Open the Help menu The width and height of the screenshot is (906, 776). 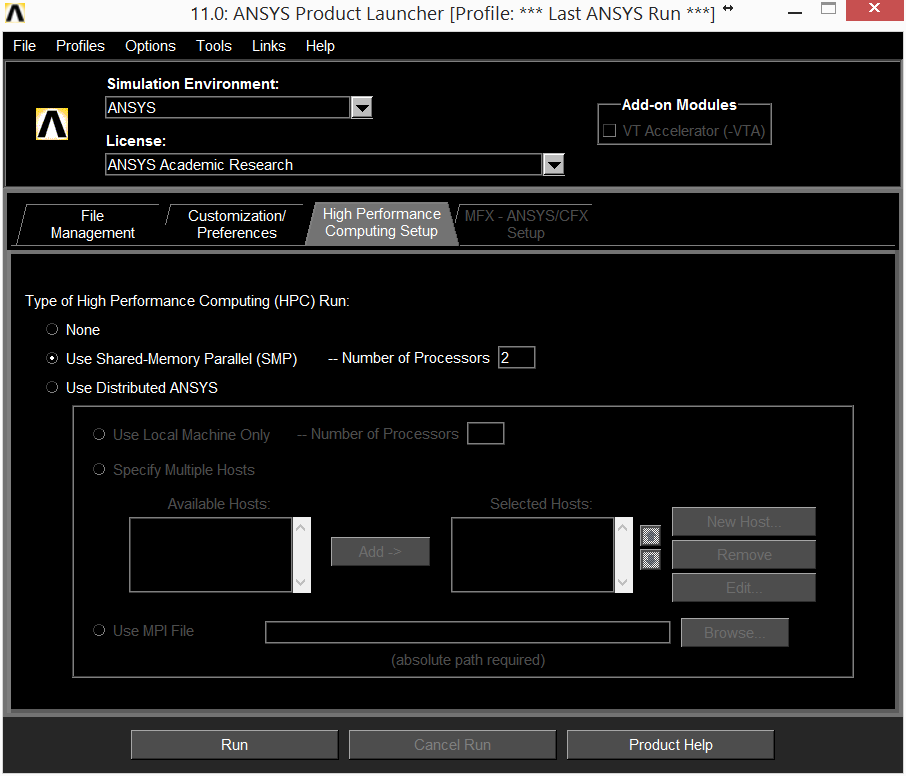pyautogui.click(x=320, y=46)
